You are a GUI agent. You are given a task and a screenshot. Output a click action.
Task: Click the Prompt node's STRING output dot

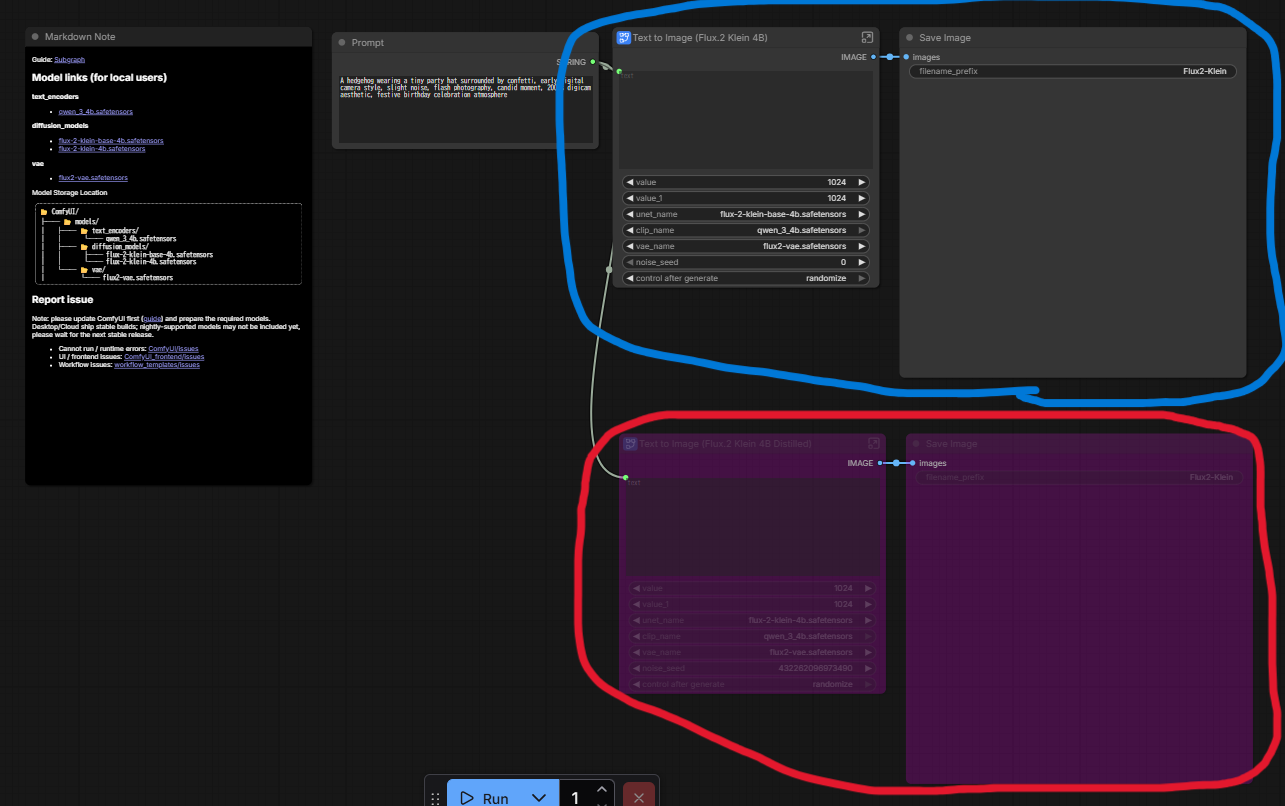593,62
